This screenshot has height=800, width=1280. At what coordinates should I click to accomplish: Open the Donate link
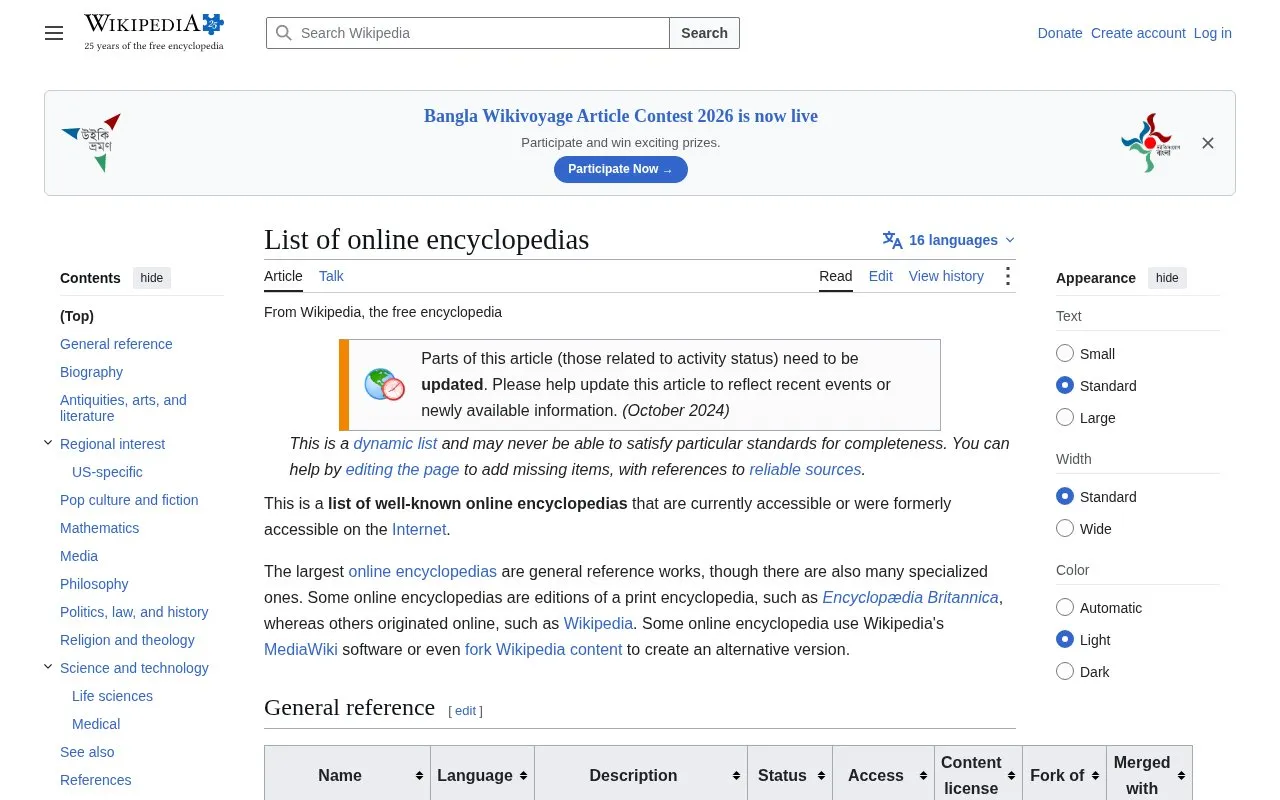tap(1060, 33)
